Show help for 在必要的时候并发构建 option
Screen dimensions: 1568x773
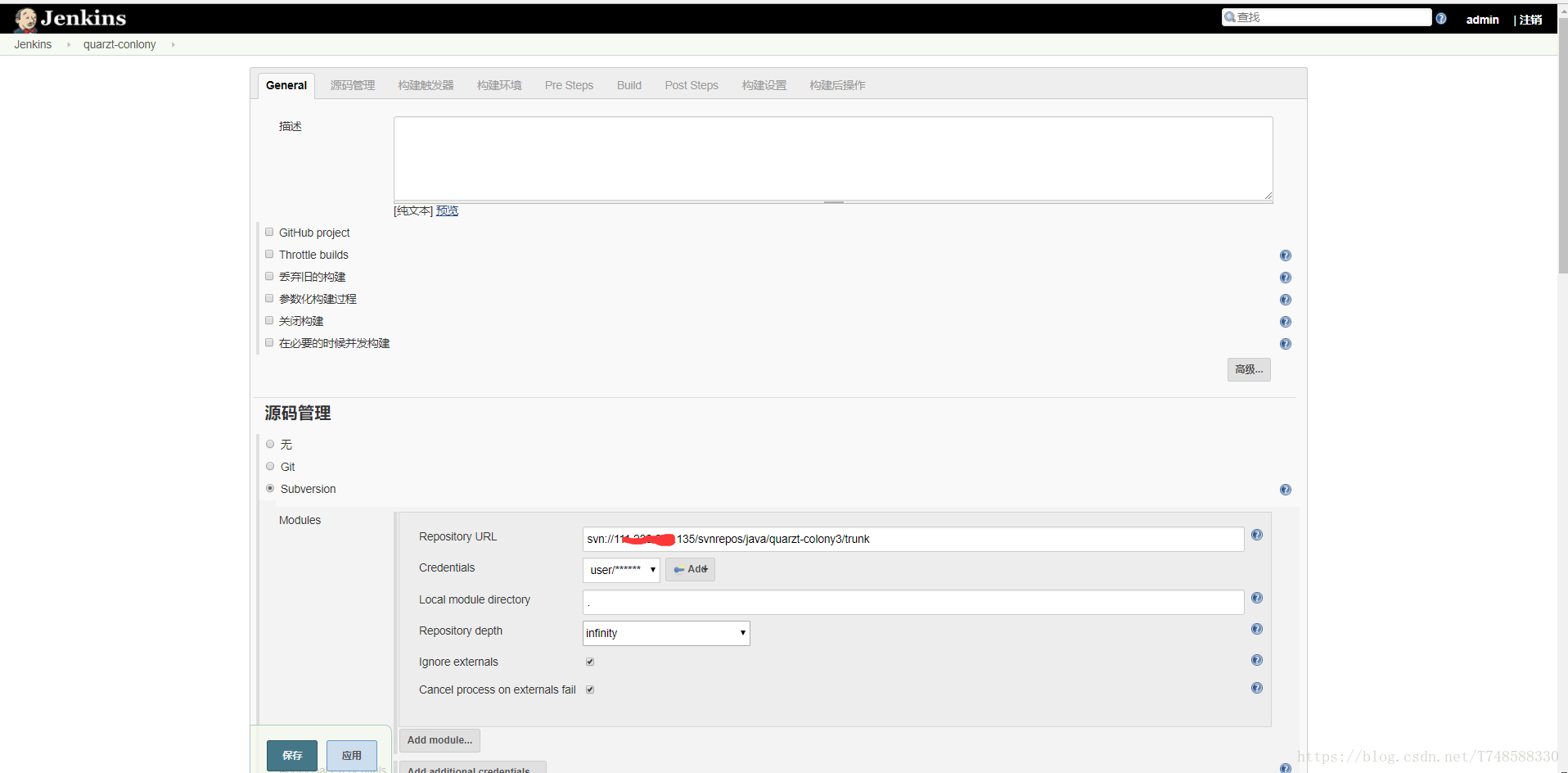click(x=1286, y=344)
